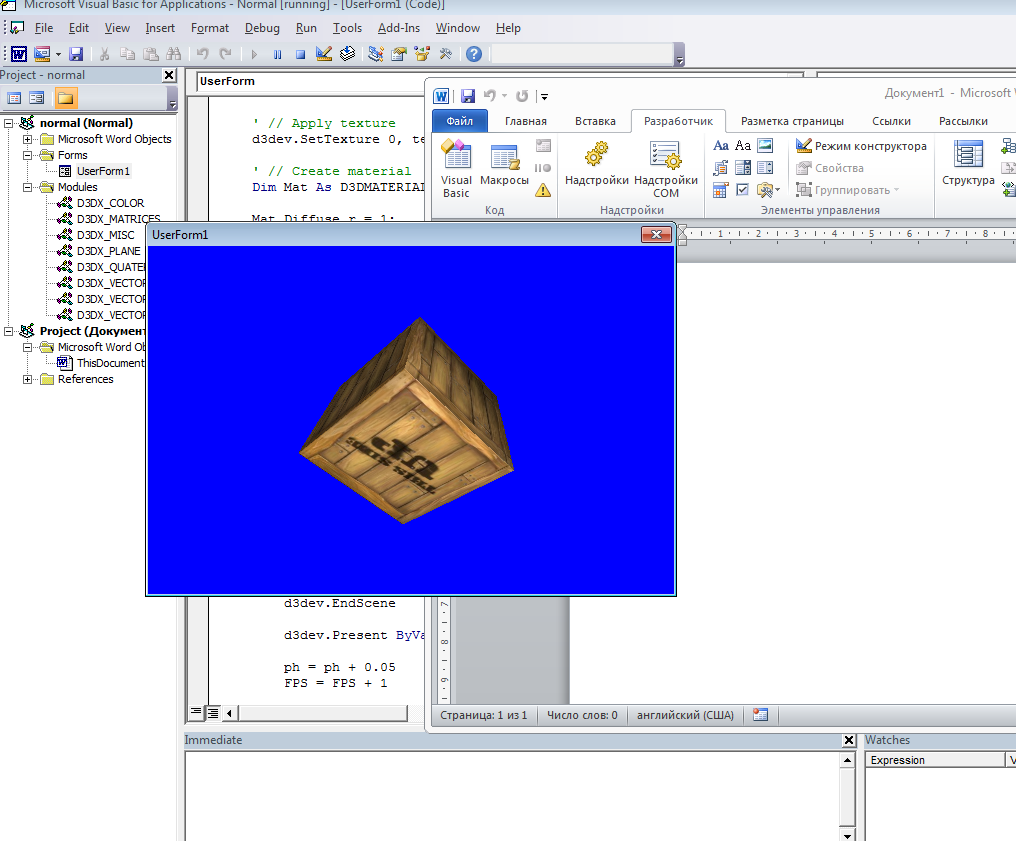Click the Save icon in VBA toolbar

coord(78,54)
